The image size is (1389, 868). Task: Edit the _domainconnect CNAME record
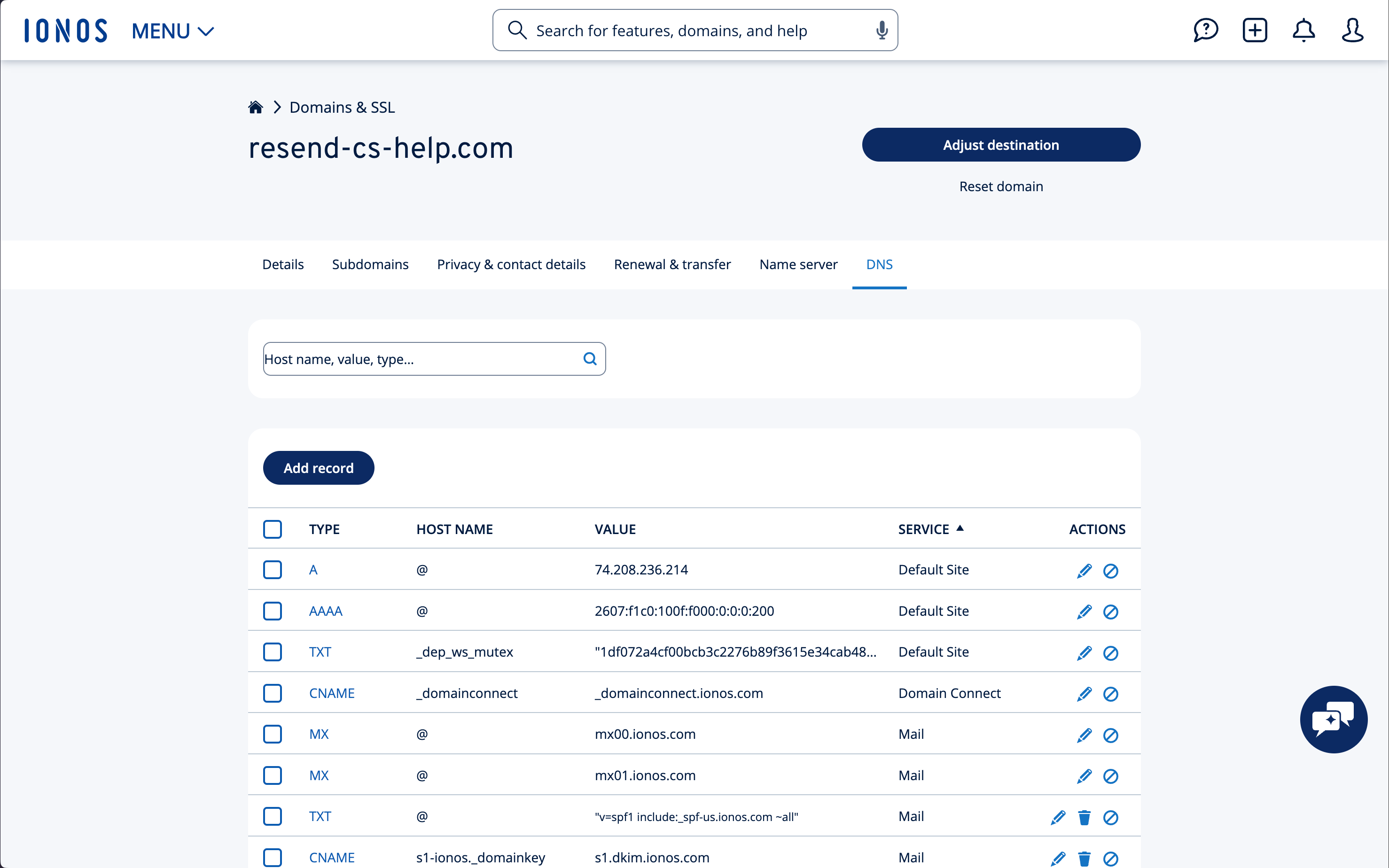[x=1084, y=693]
